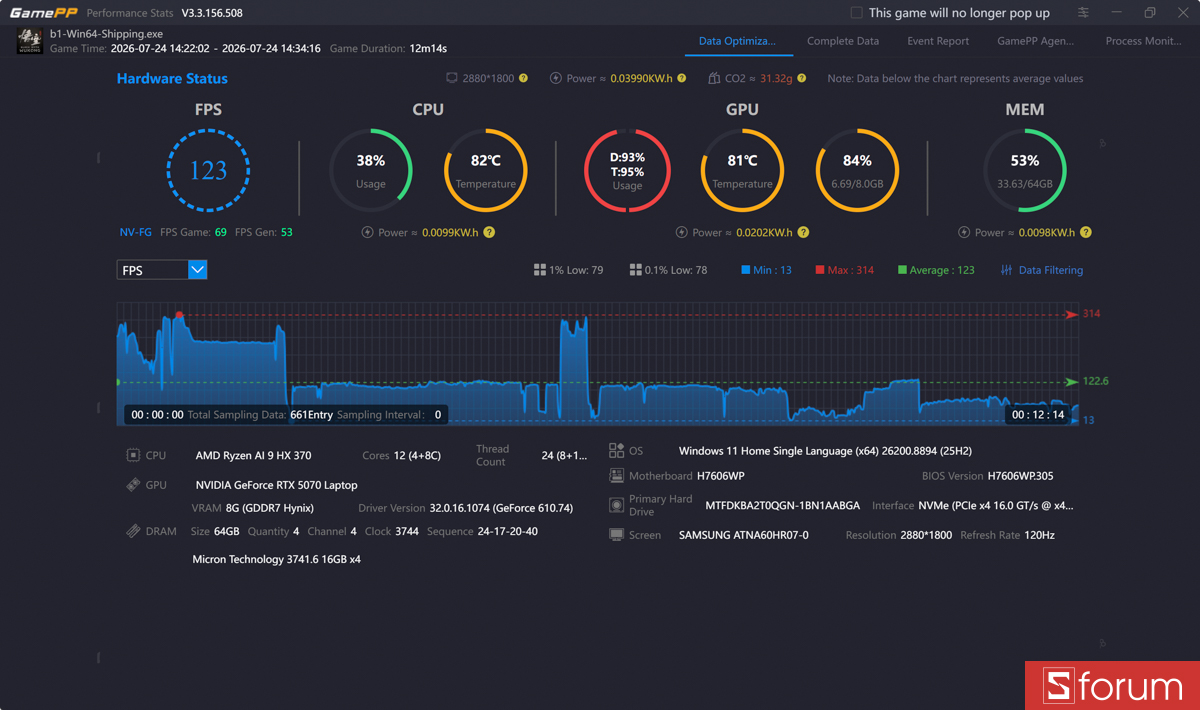The height and width of the screenshot is (710, 1200).
Task: Click the game thumbnail next to b1-Win64-Shipping.exe
Action: tap(30, 41)
